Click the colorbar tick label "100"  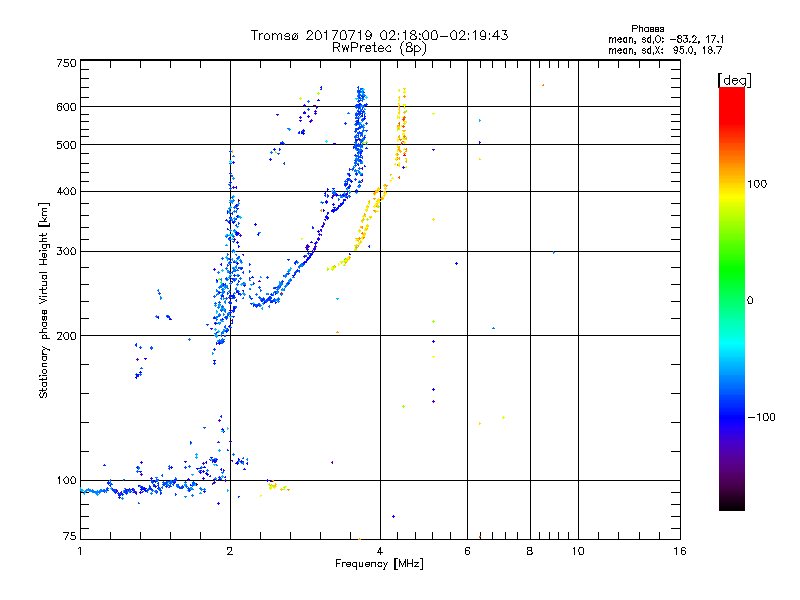(757, 184)
